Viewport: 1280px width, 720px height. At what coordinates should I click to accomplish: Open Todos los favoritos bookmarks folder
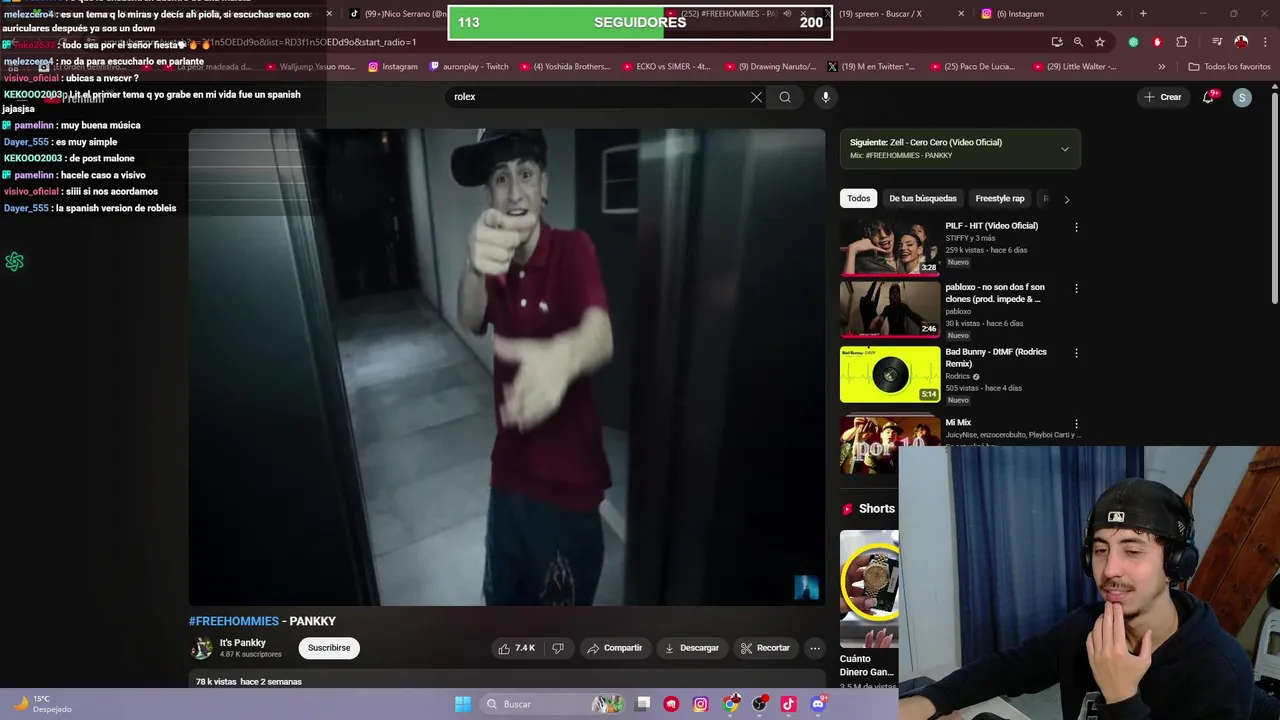(1229, 67)
